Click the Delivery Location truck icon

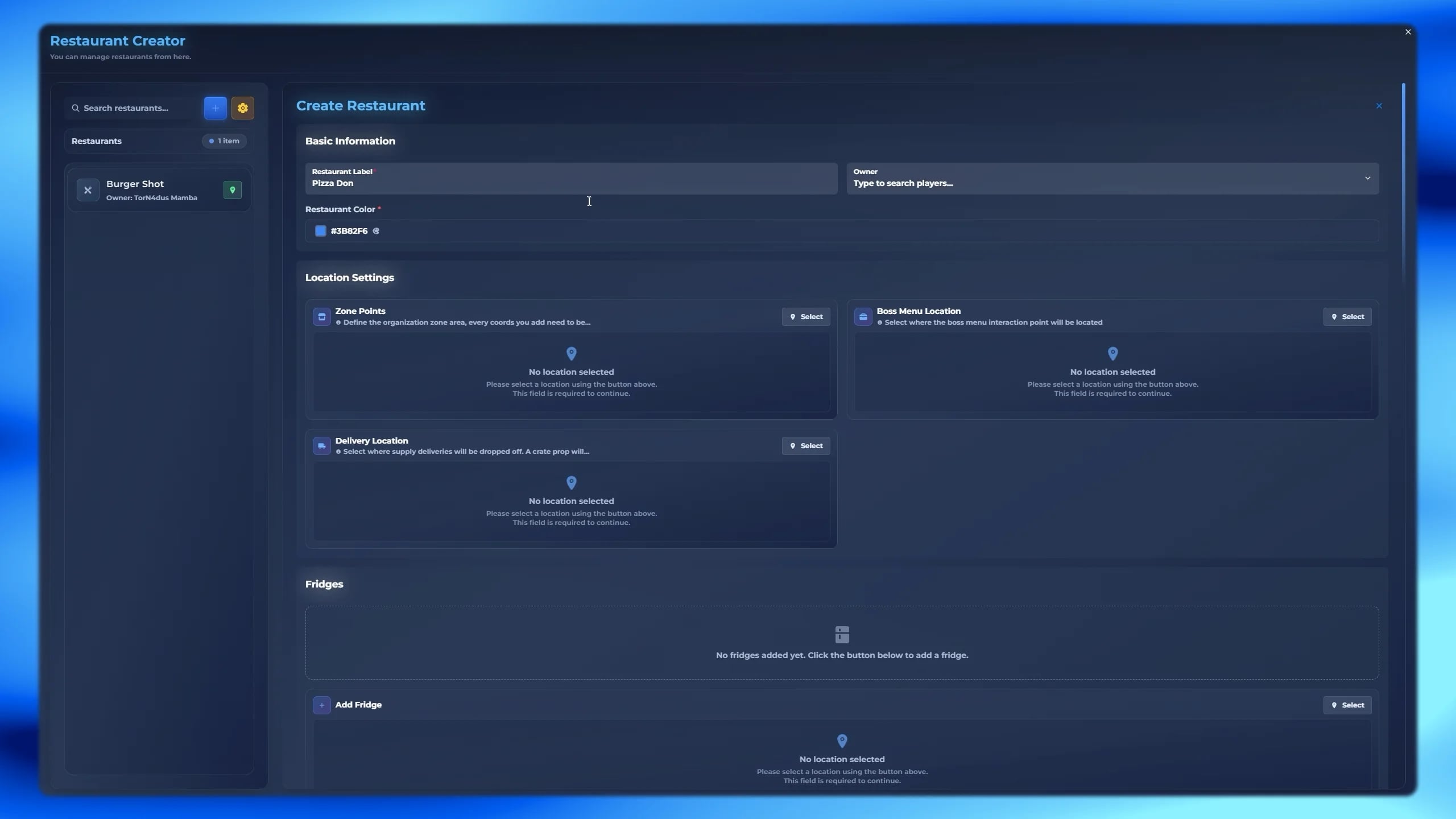[322, 446]
